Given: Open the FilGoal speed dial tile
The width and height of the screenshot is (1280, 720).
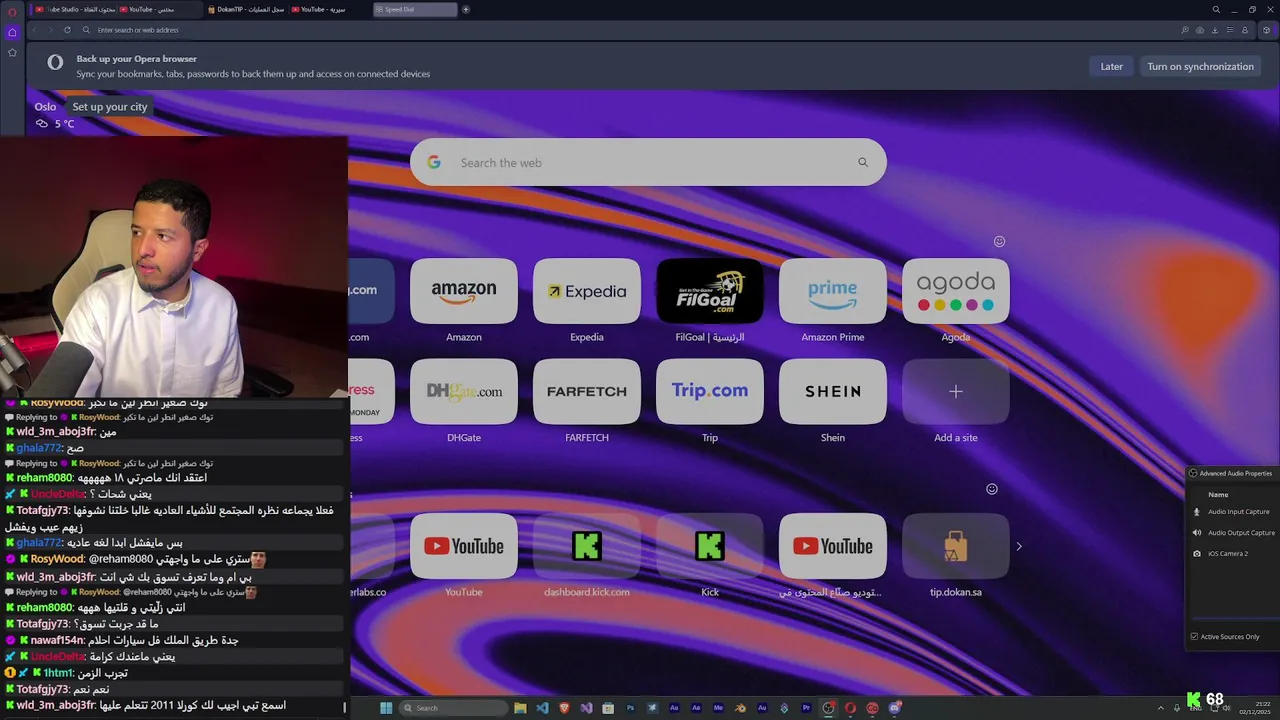Looking at the screenshot, I should 710,291.
